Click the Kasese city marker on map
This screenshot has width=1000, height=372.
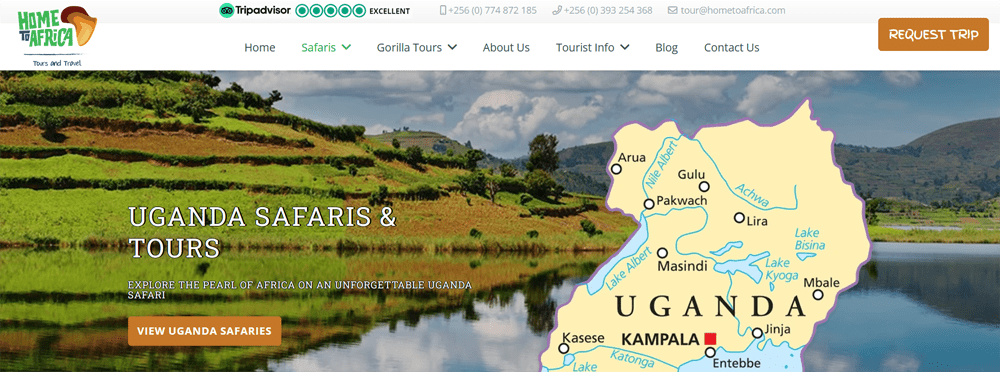tap(564, 348)
